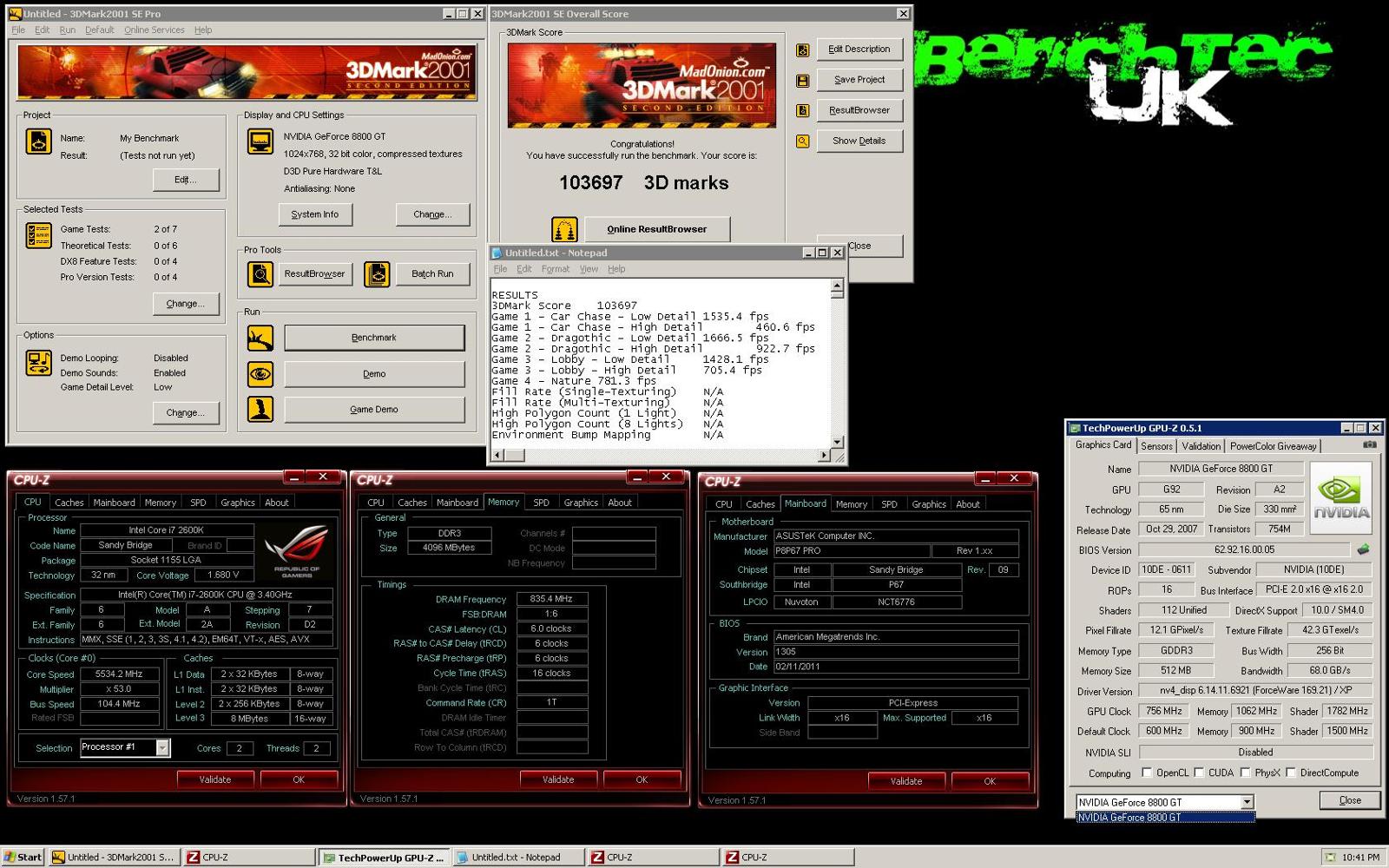
Task: Click the Notepad vertical scrollbar up arrow
Action: point(837,286)
